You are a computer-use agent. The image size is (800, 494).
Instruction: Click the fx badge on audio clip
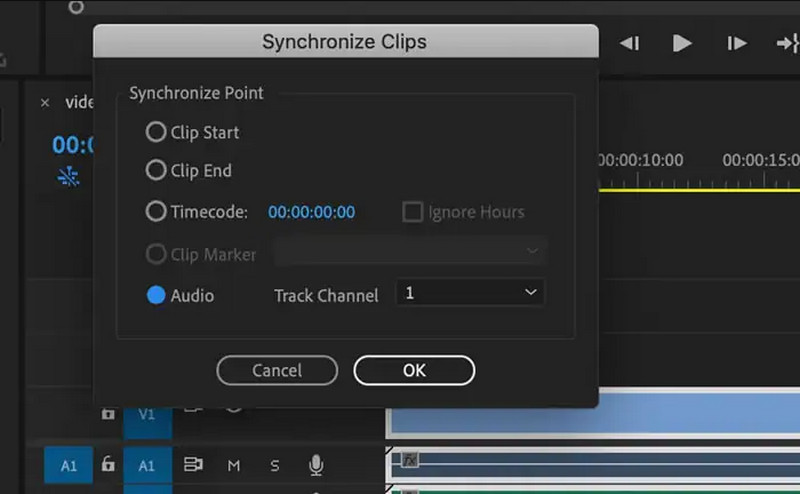pyautogui.click(x=409, y=460)
